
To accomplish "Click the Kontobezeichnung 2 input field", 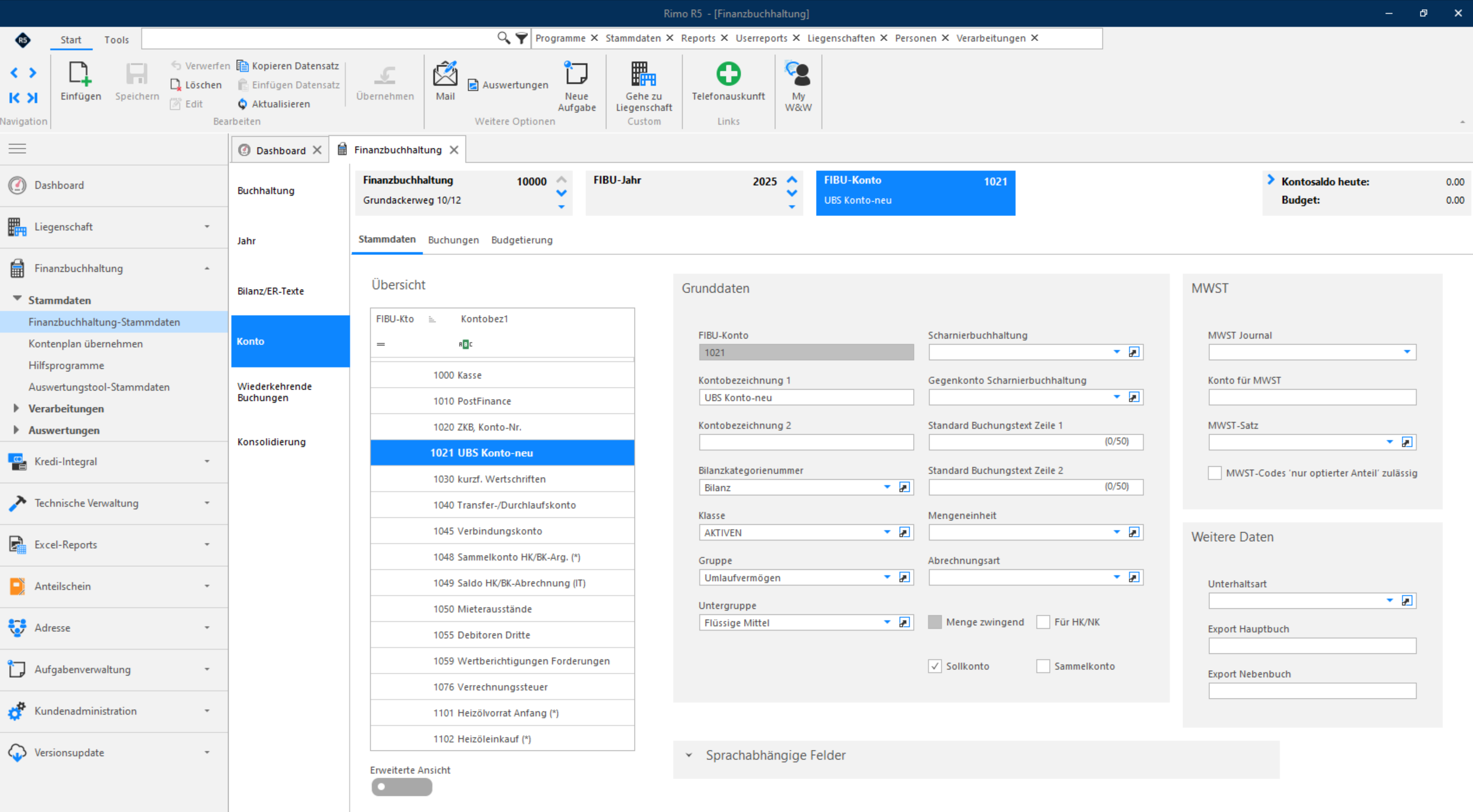I will (806, 442).
